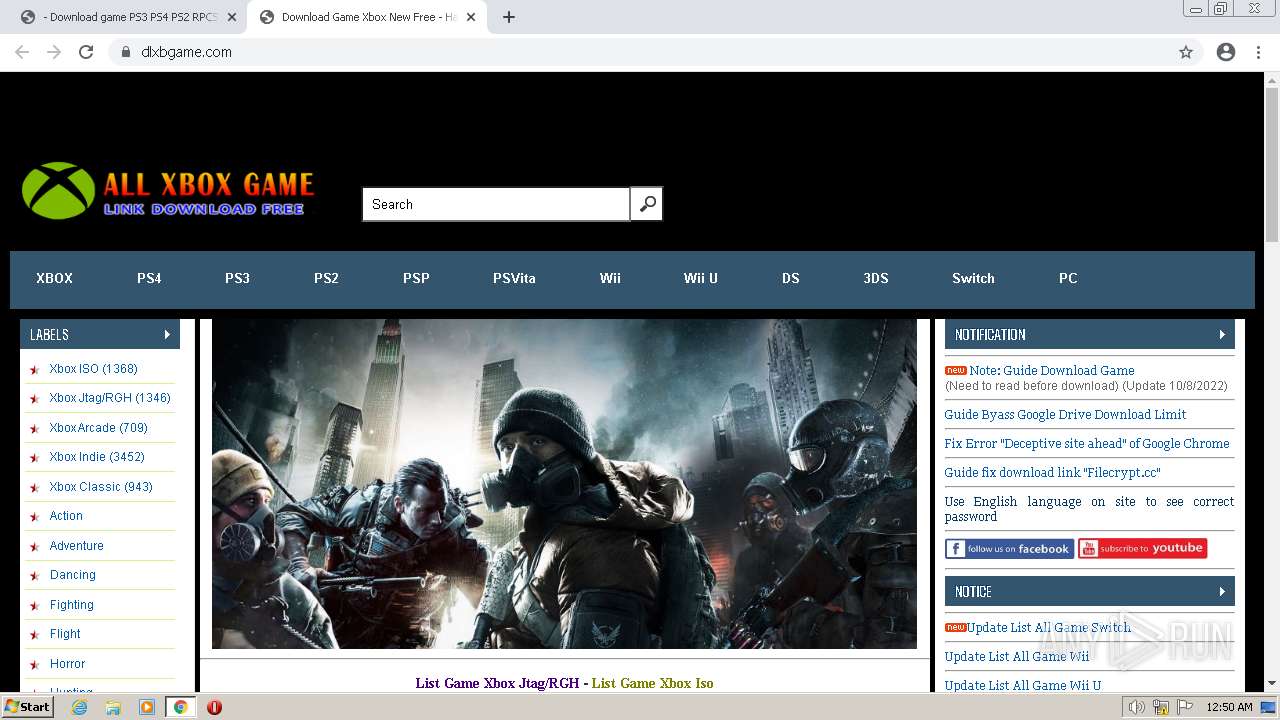Open Update List All Game Switch
This screenshot has width=1280, height=720.
click(x=1049, y=628)
